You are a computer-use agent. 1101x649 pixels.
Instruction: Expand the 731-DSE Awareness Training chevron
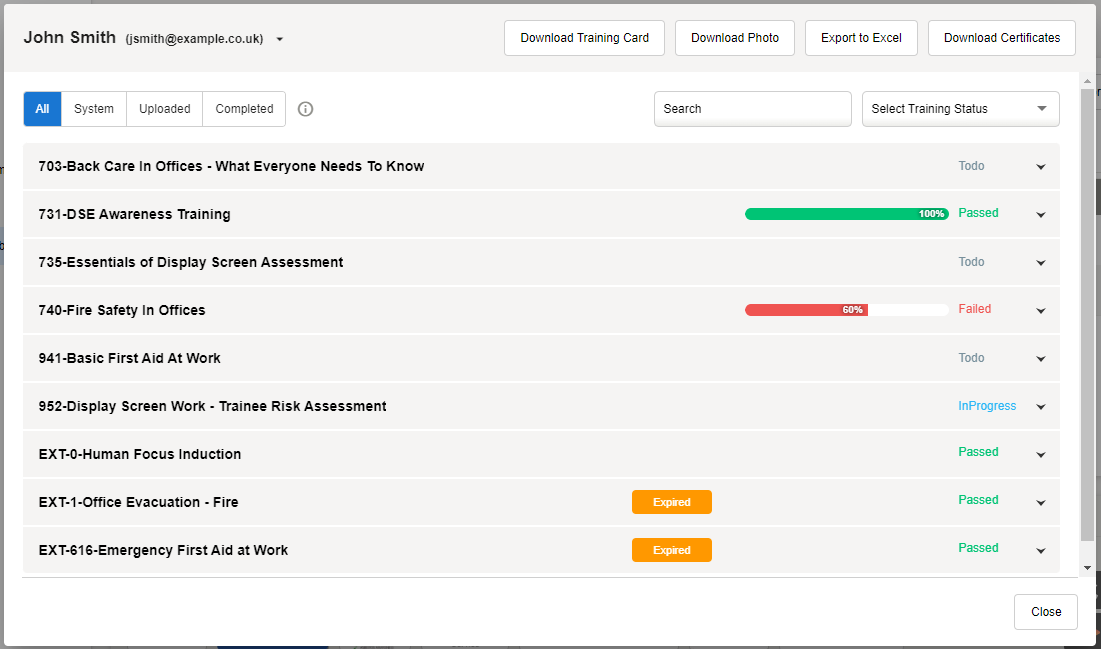pyautogui.click(x=1040, y=215)
